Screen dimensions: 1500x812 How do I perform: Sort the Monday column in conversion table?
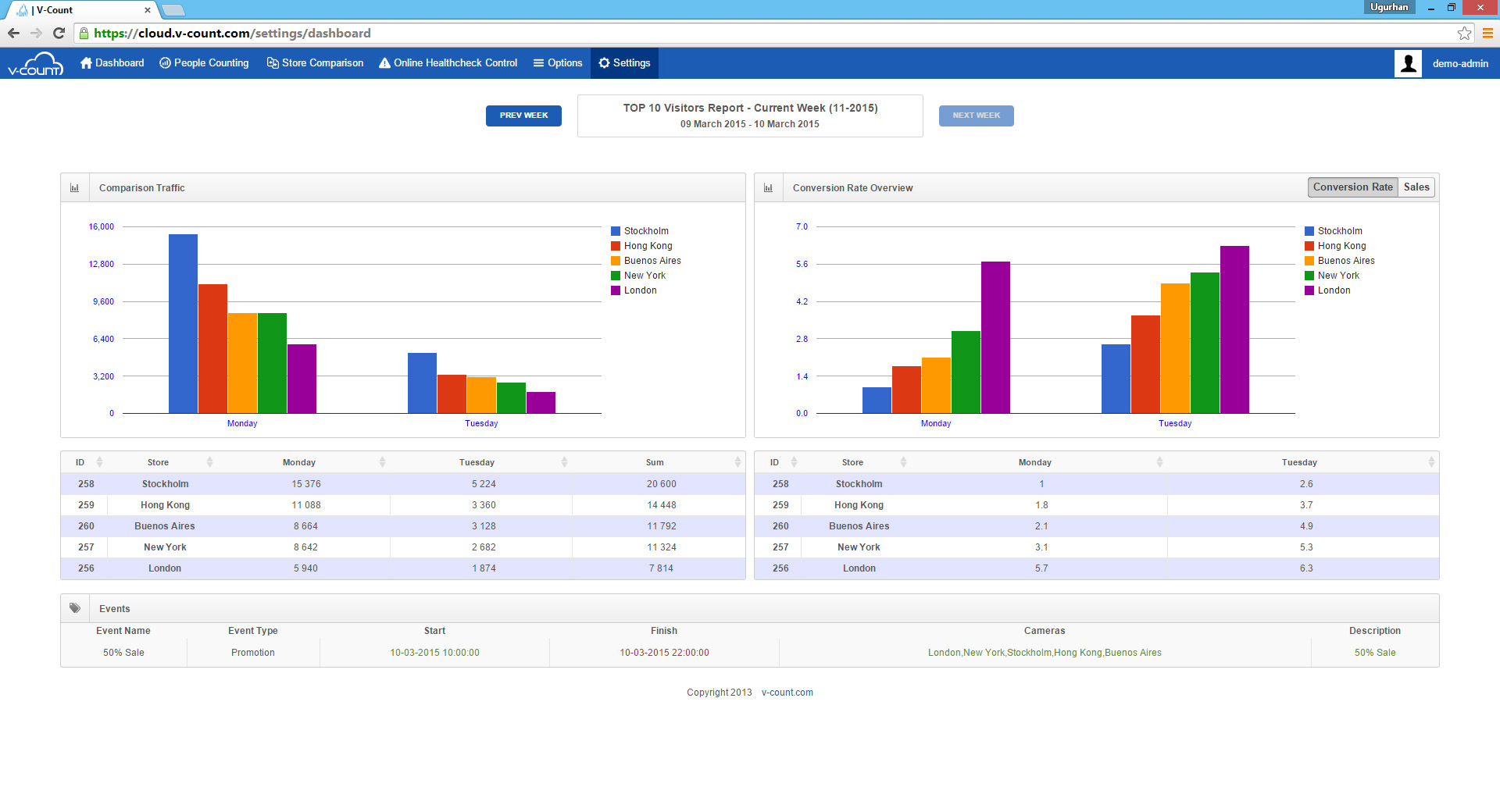(x=1158, y=461)
